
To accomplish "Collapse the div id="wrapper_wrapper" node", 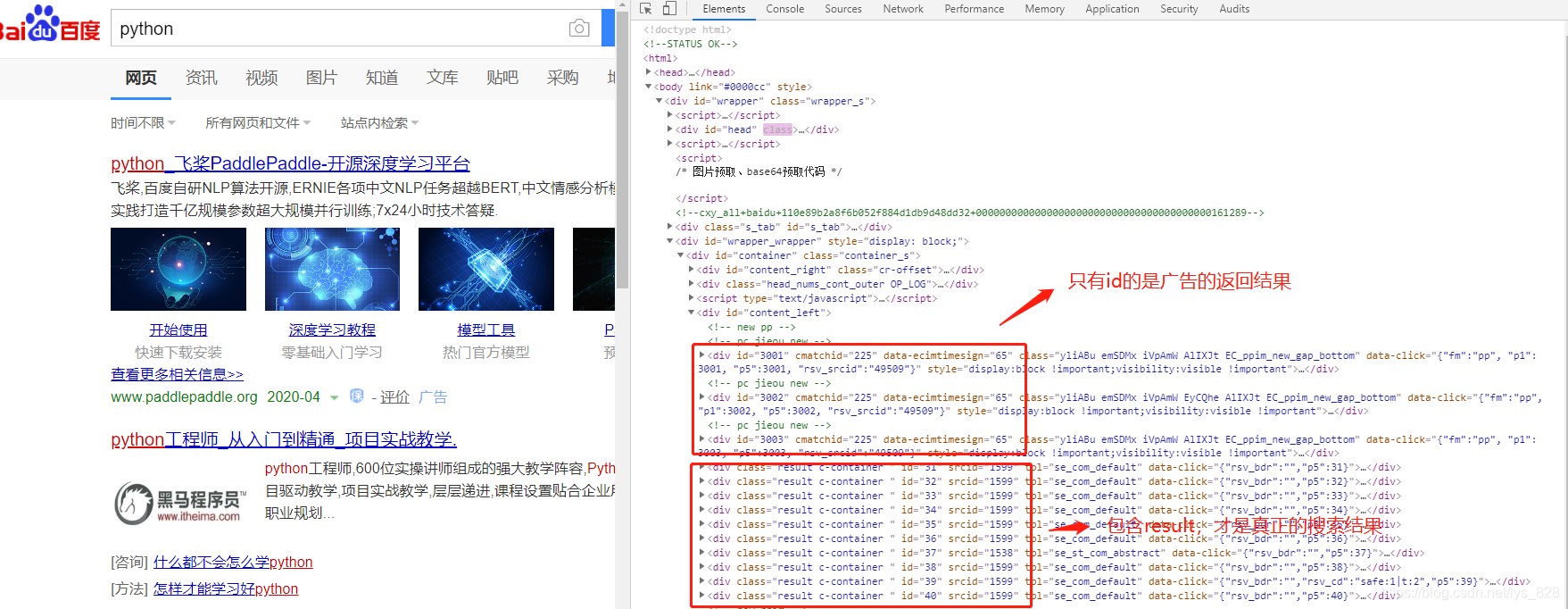I will coord(670,241).
